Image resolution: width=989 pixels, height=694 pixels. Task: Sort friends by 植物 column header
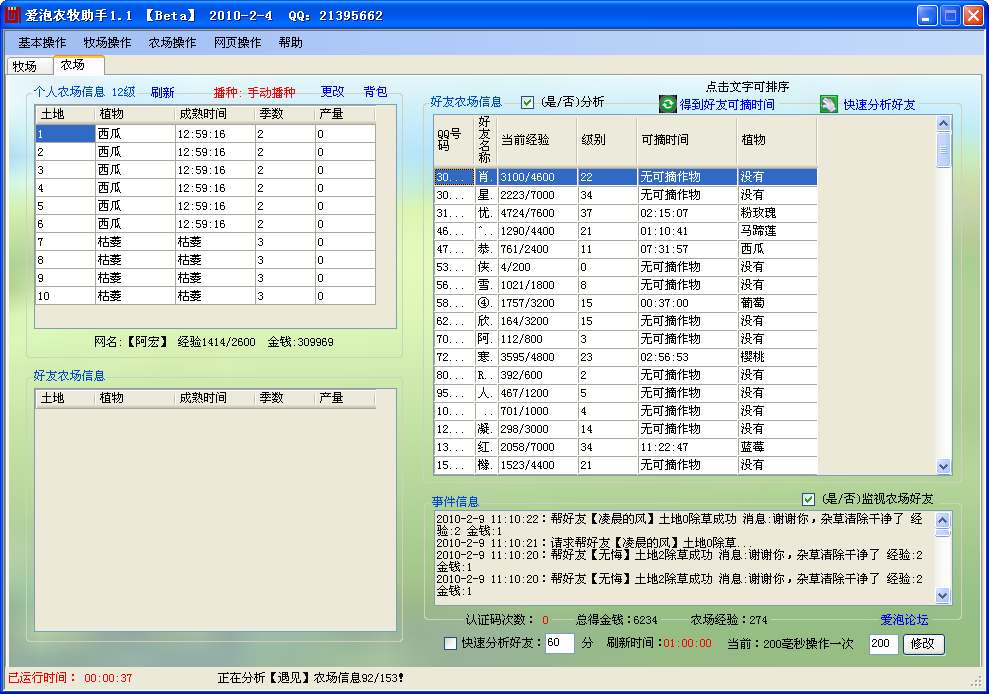point(776,140)
